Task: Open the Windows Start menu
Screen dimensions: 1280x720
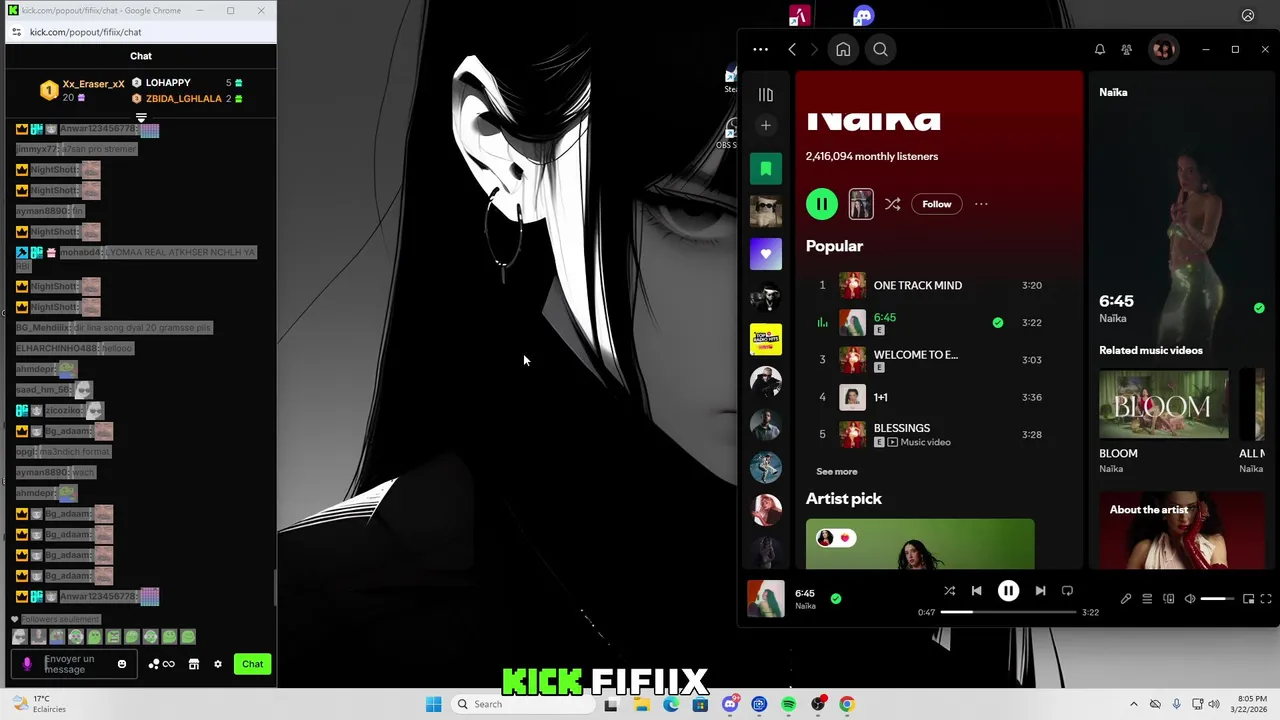Action: (x=433, y=704)
